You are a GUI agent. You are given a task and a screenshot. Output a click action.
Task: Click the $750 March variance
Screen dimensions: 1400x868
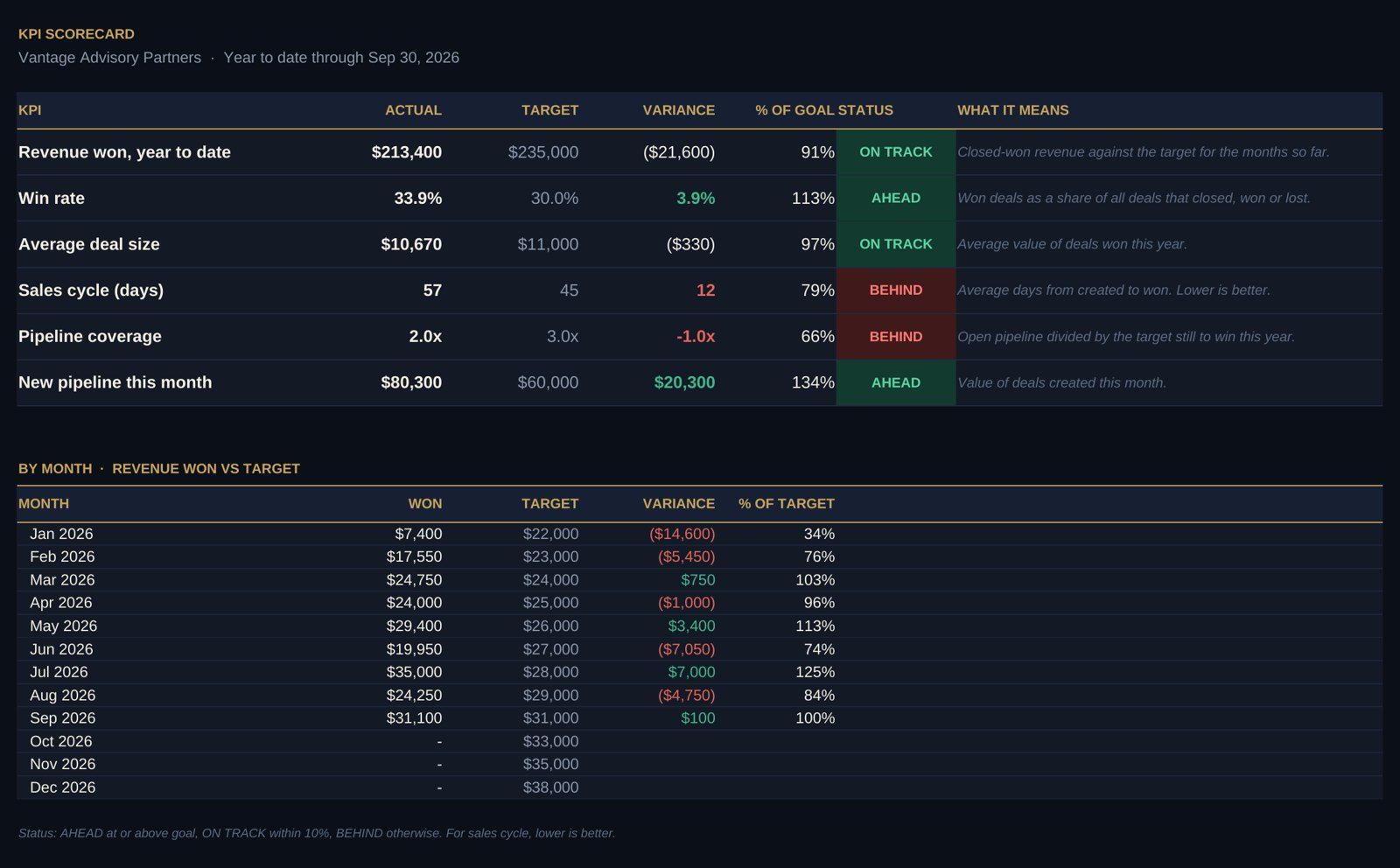[x=697, y=580]
